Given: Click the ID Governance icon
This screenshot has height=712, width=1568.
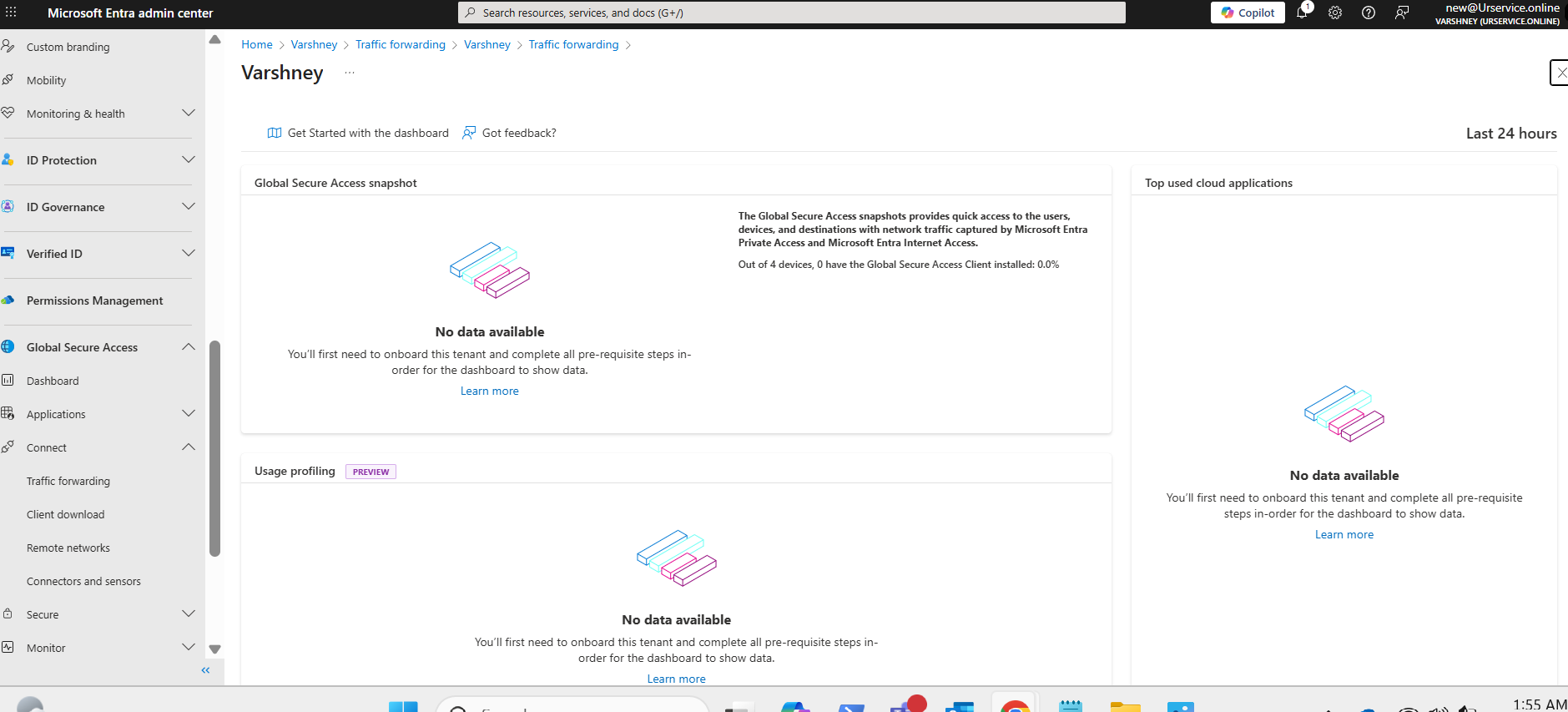Looking at the screenshot, I should [x=8, y=206].
